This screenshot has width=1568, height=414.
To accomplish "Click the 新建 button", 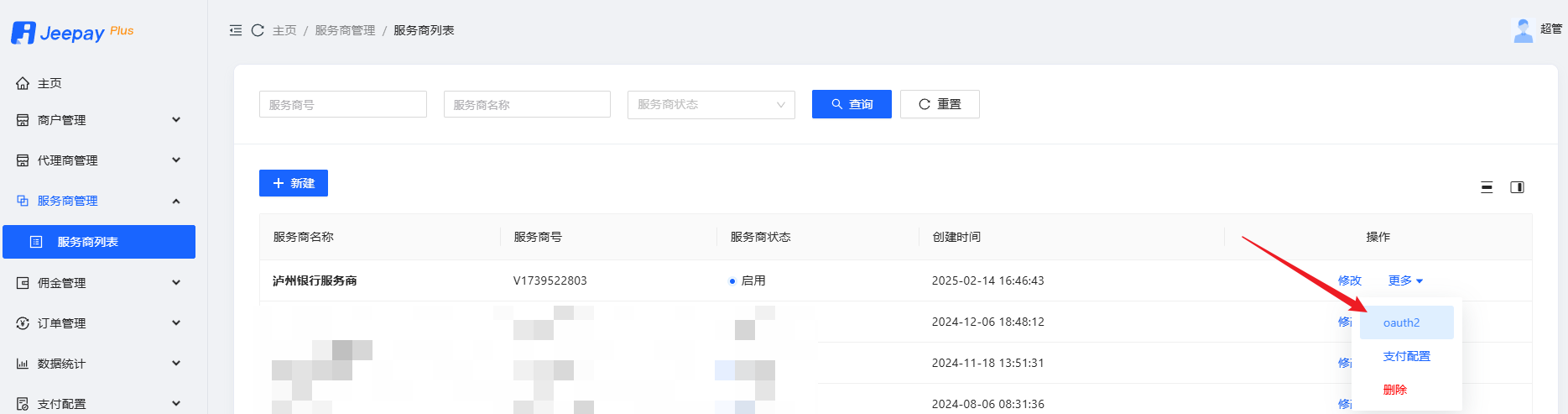I will tap(294, 183).
